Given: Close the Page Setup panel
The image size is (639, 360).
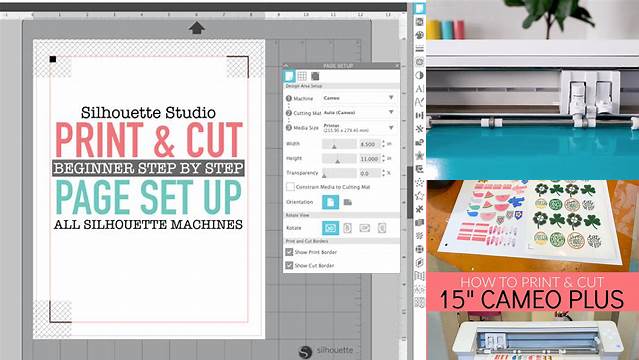Looking at the screenshot, I should coord(397,65).
